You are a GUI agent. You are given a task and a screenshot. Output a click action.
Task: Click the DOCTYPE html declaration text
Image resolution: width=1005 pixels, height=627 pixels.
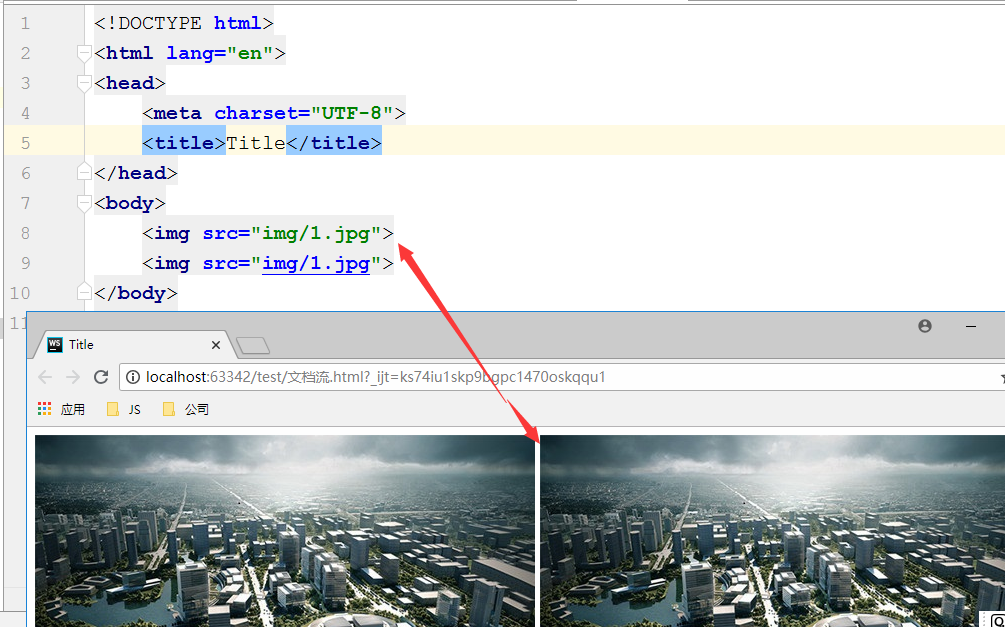[x=184, y=24]
